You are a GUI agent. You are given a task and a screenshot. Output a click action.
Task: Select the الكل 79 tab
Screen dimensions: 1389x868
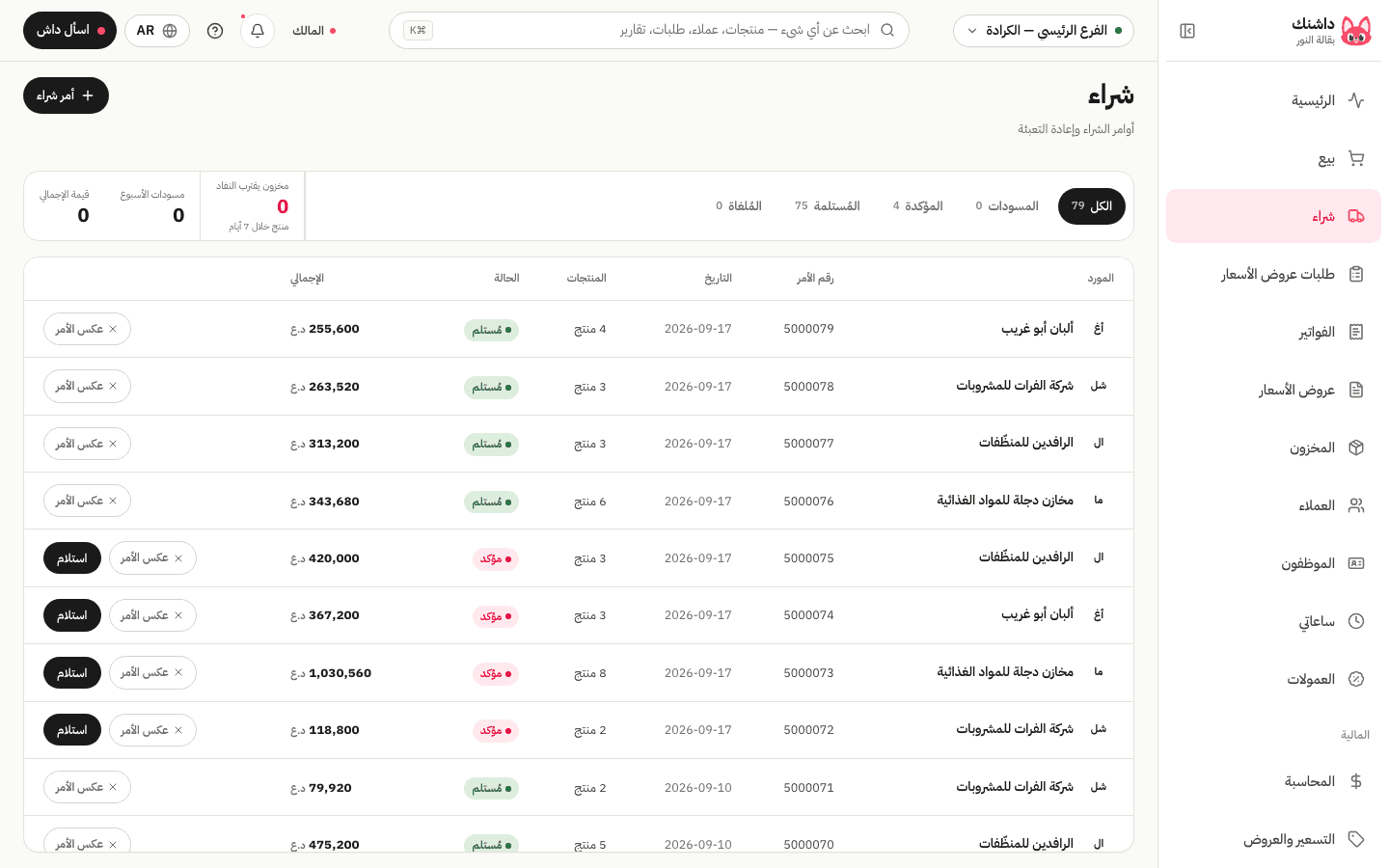tap(1092, 206)
